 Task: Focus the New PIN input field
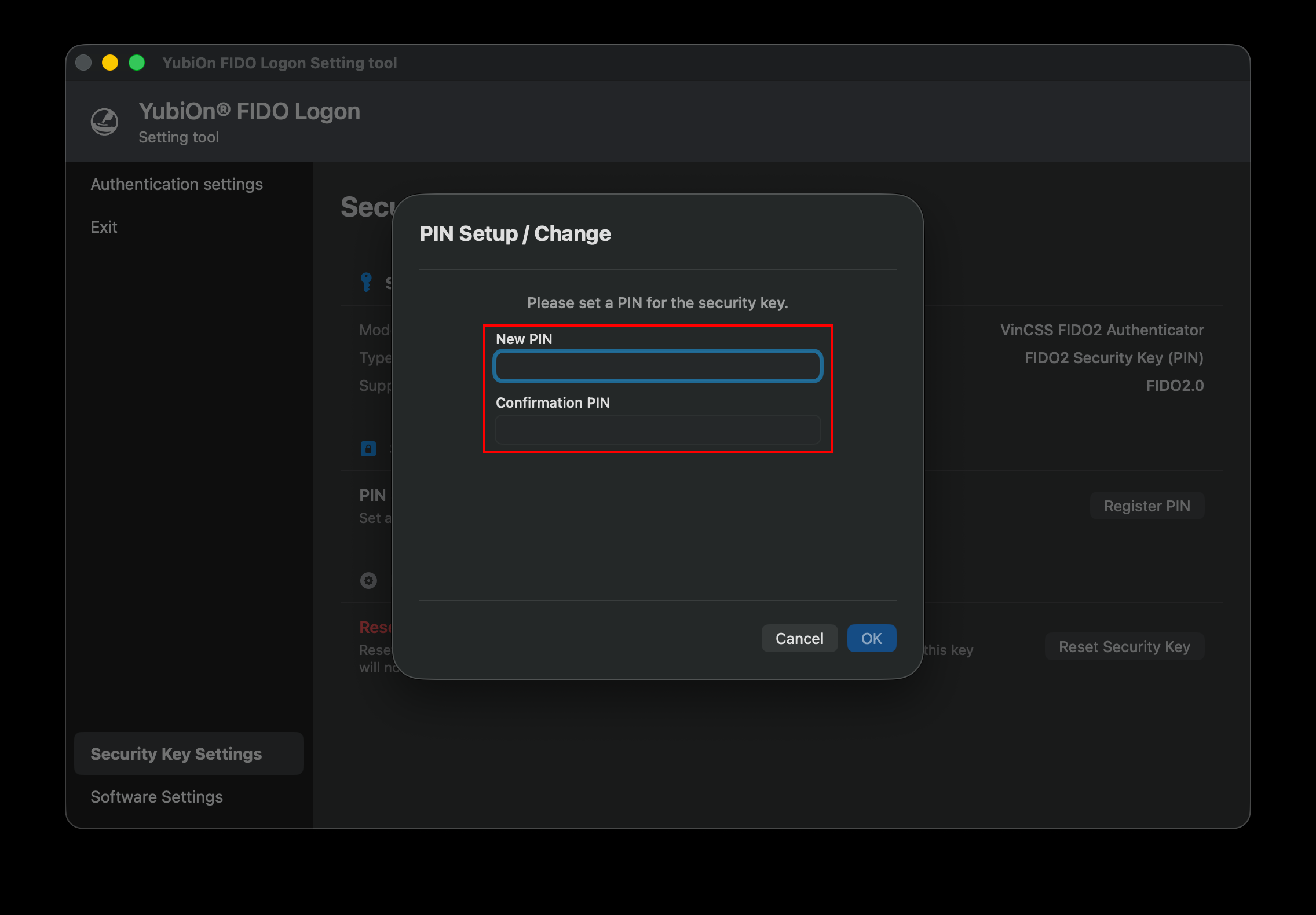[657, 365]
